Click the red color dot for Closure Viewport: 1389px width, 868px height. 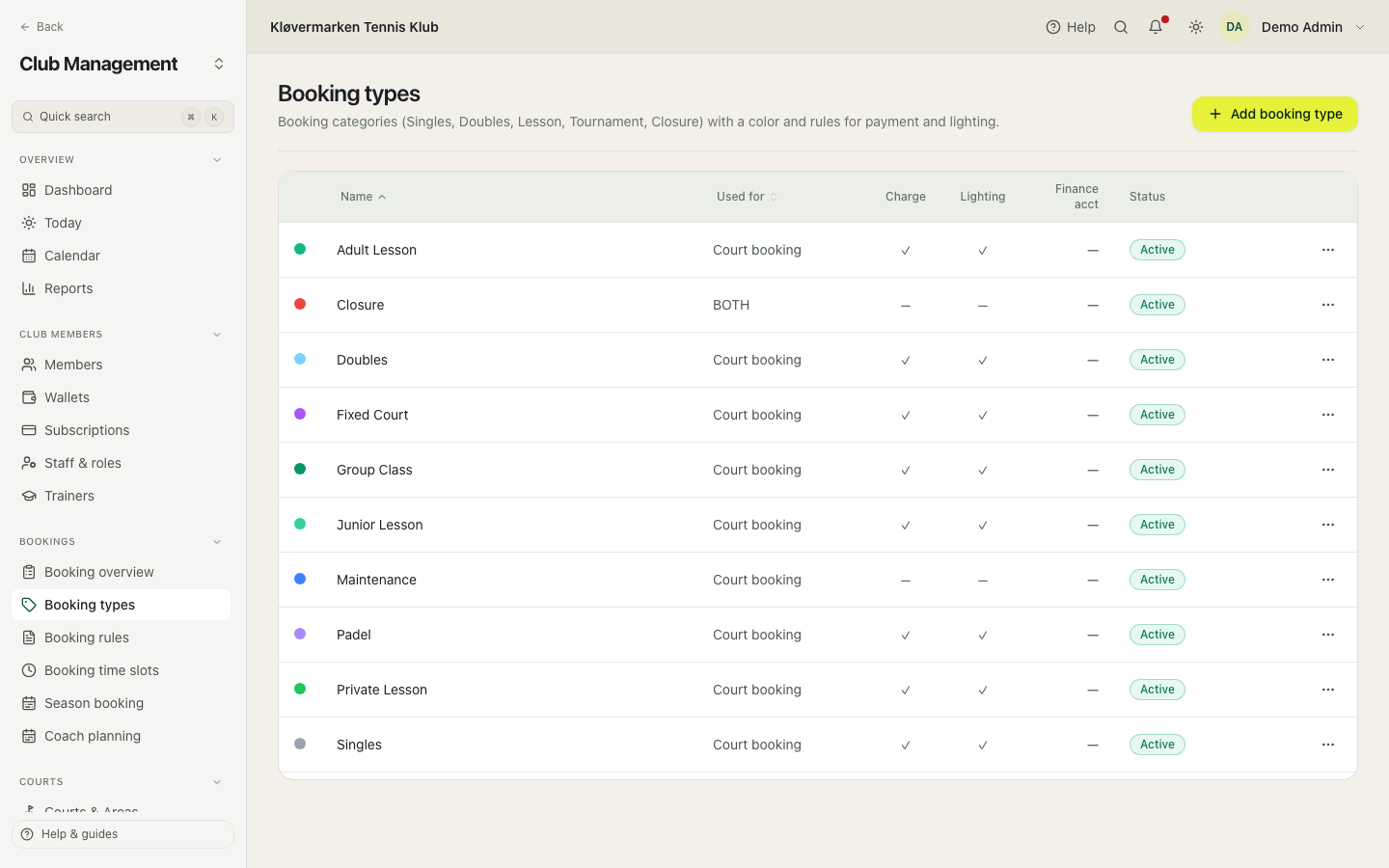coord(300,304)
